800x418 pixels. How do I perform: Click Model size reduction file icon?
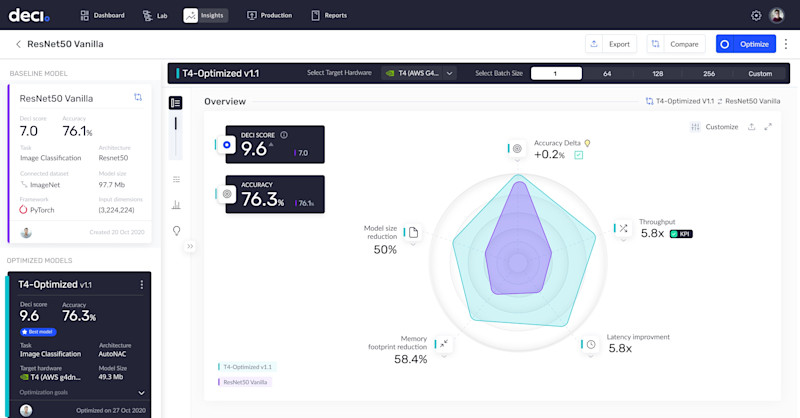[x=413, y=233]
